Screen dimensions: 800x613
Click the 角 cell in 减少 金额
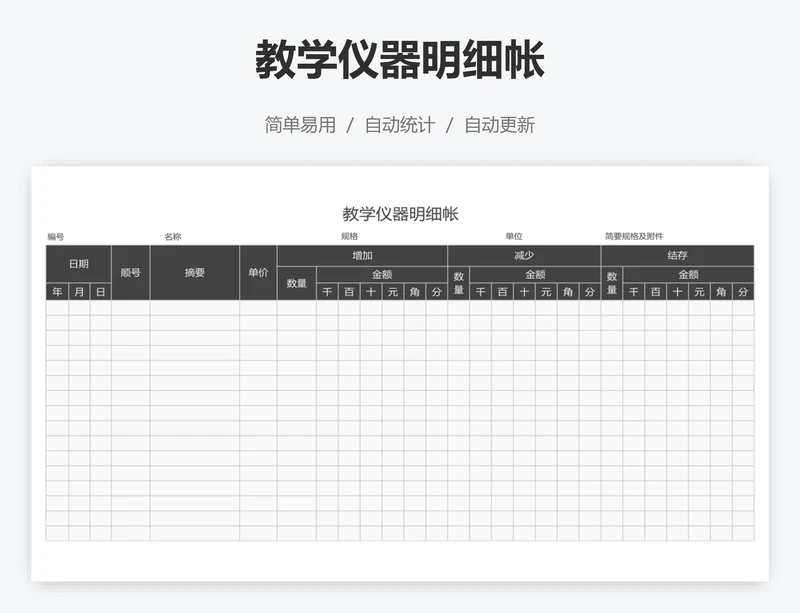568,291
